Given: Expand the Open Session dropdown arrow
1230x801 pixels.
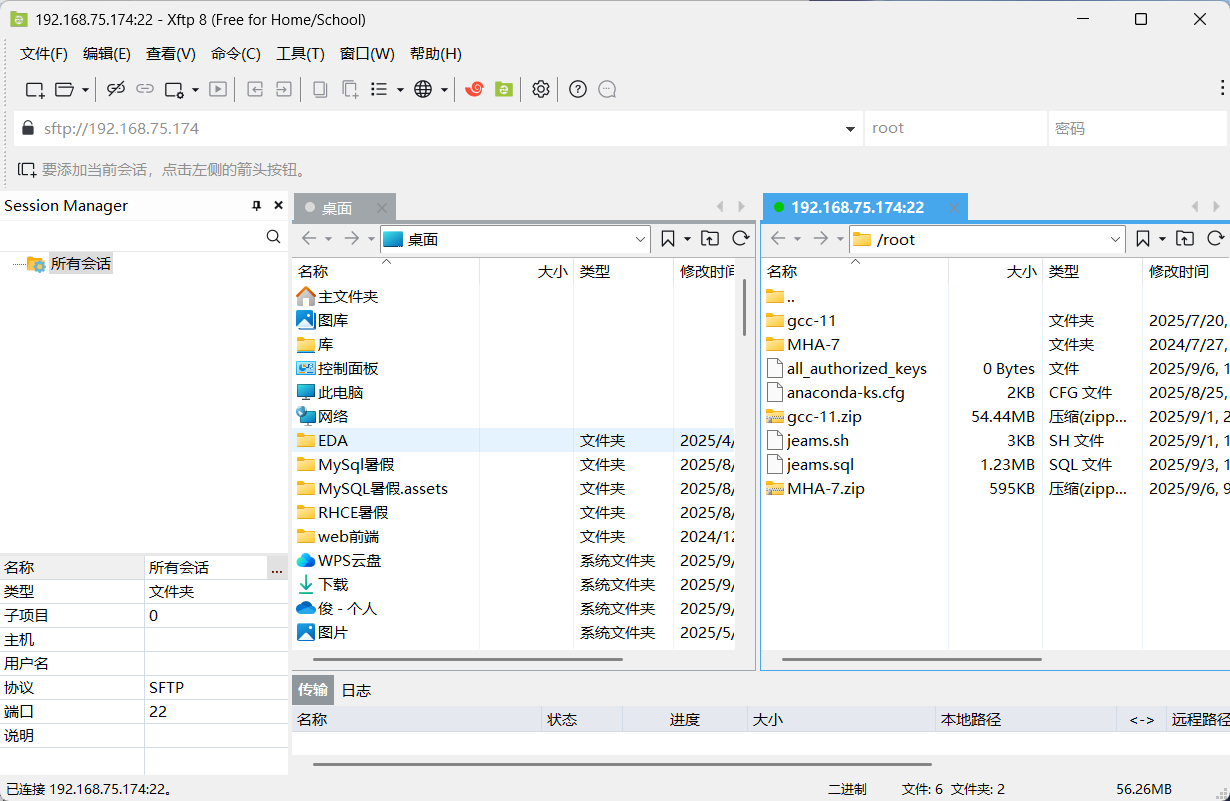Looking at the screenshot, I should pyautogui.click(x=85, y=89).
